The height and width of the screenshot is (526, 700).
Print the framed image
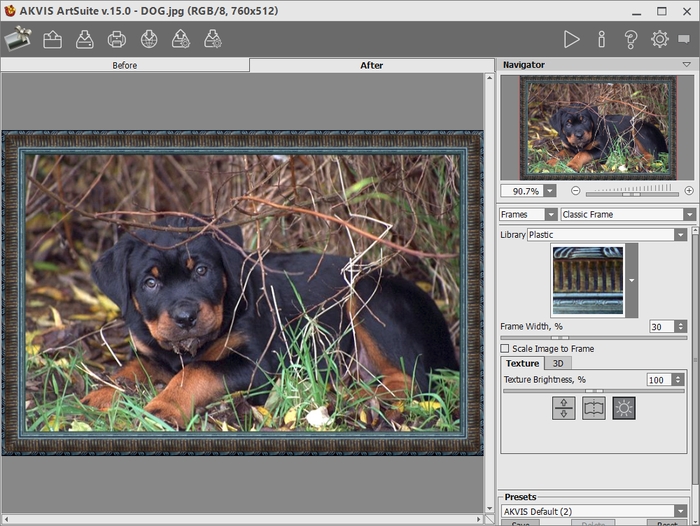[117, 39]
